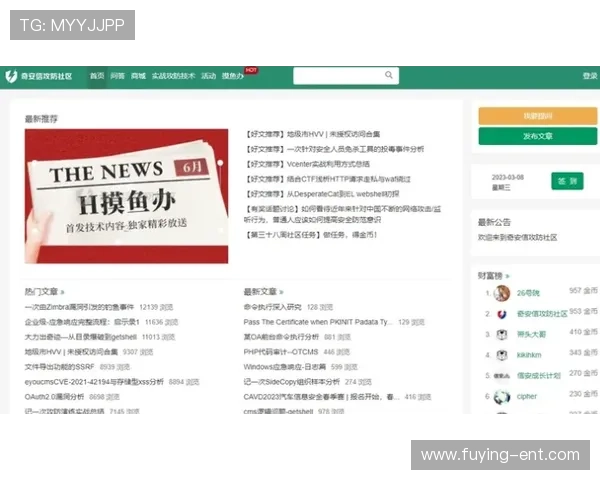Click the 签到 check-in button
This screenshot has height=480, width=600.
click(x=567, y=181)
